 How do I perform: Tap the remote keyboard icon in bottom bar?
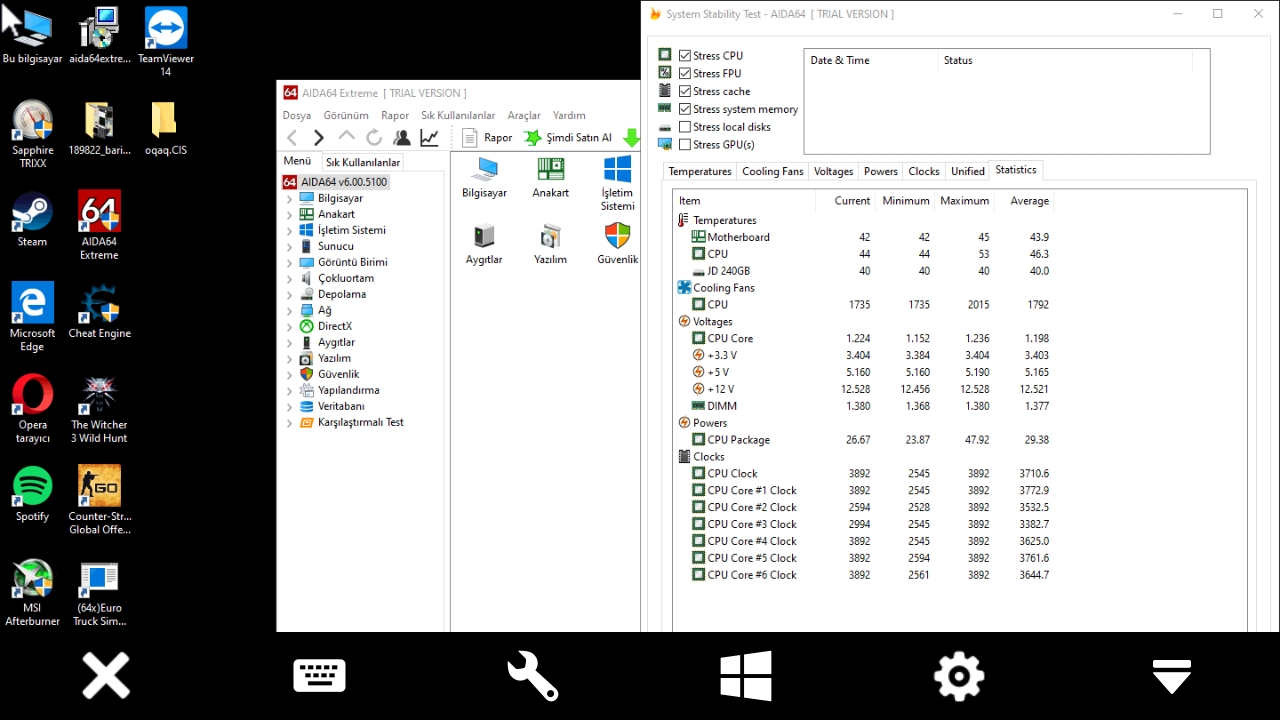click(319, 676)
